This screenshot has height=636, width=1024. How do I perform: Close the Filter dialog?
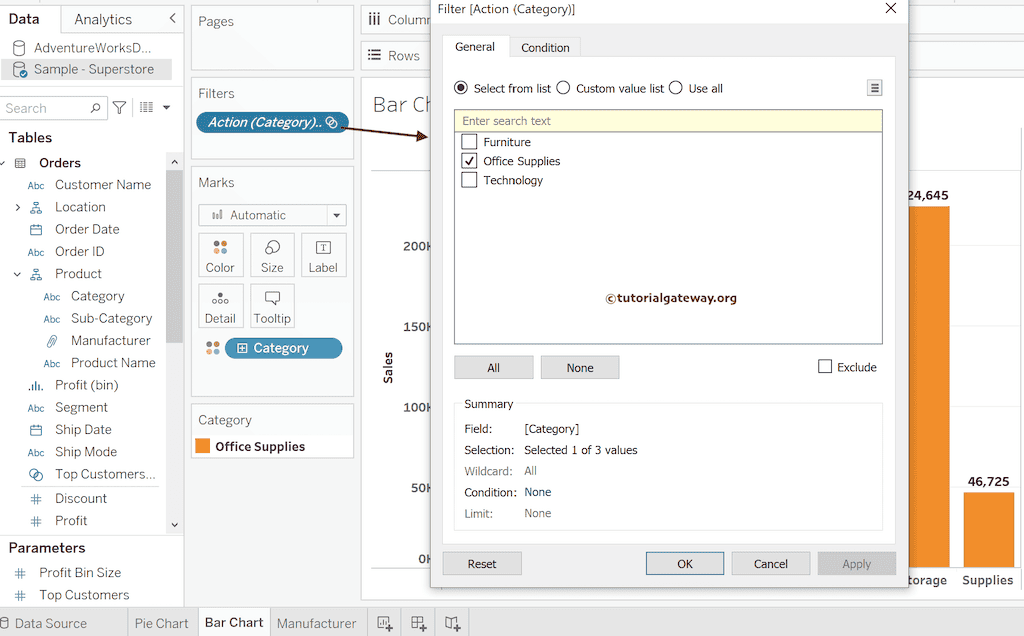tap(891, 8)
